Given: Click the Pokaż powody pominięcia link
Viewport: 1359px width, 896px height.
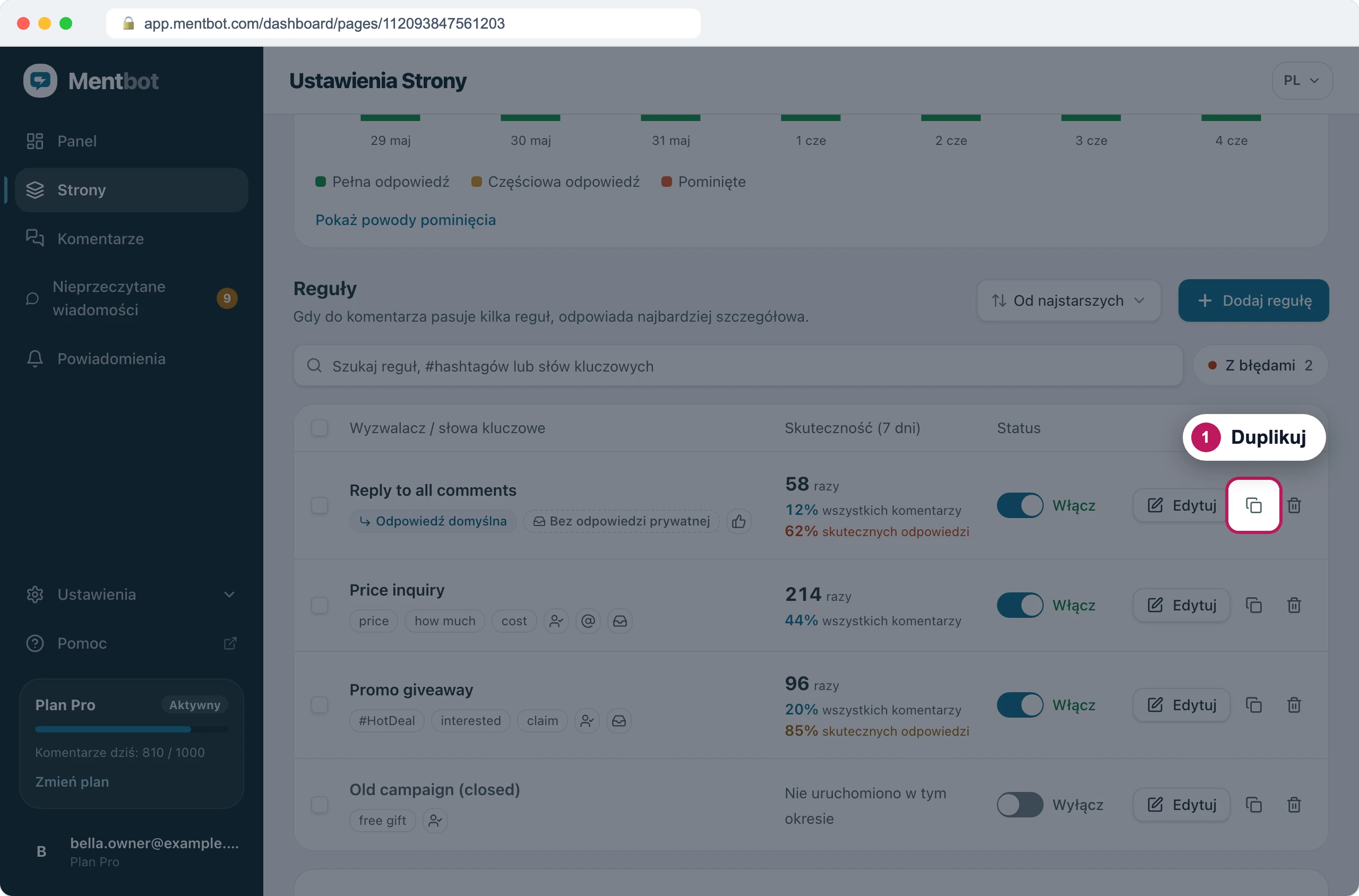Looking at the screenshot, I should [406, 220].
